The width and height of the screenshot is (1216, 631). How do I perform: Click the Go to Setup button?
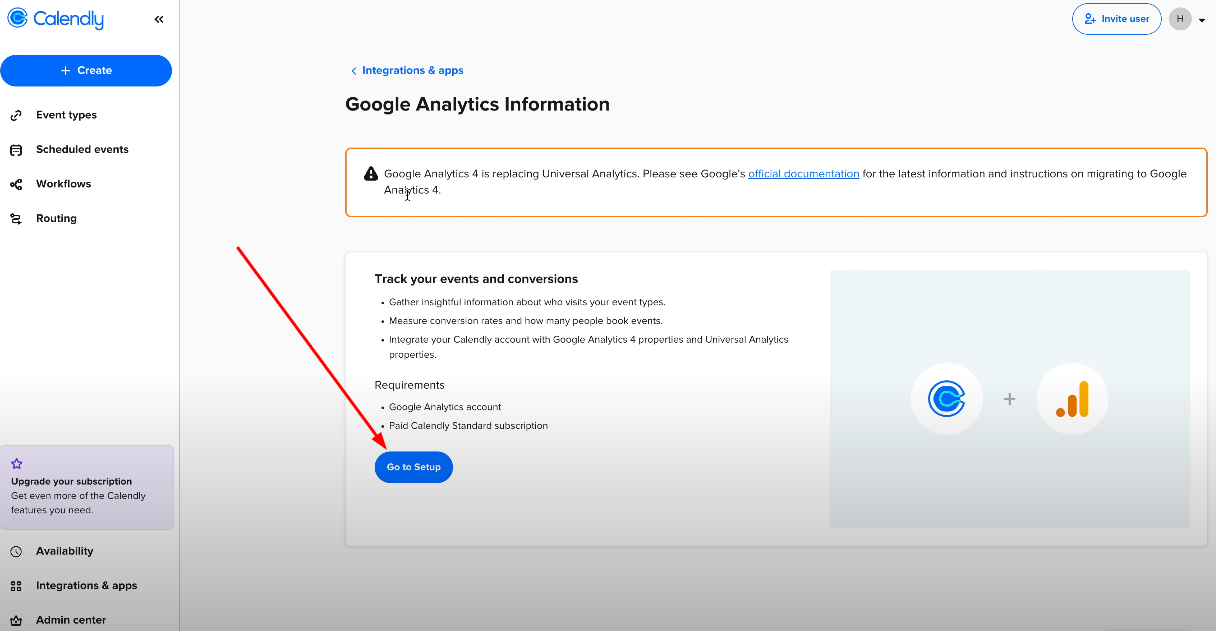pos(413,467)
